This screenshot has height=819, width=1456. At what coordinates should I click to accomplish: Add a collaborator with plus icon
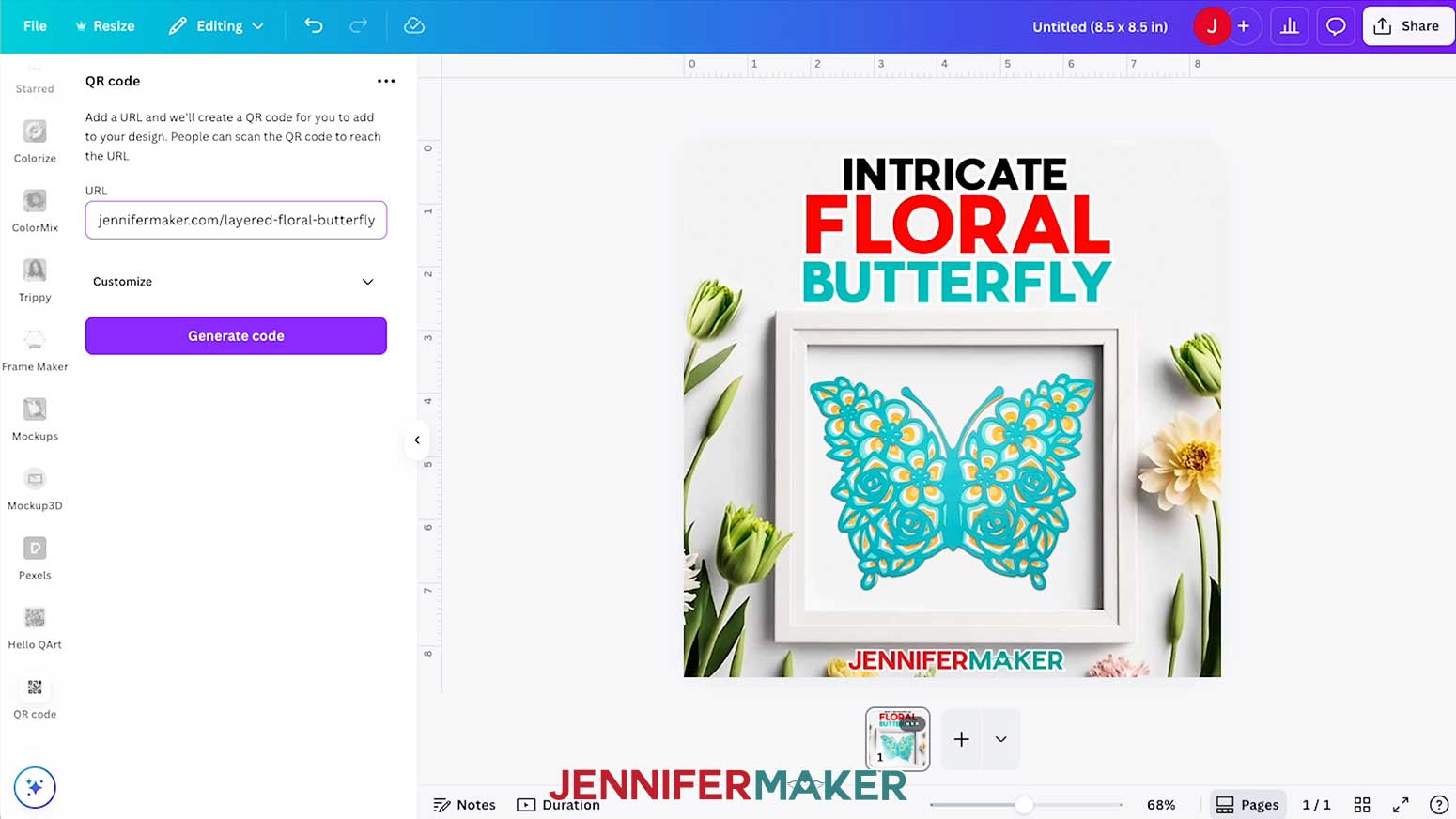[x=1244, y=26]
